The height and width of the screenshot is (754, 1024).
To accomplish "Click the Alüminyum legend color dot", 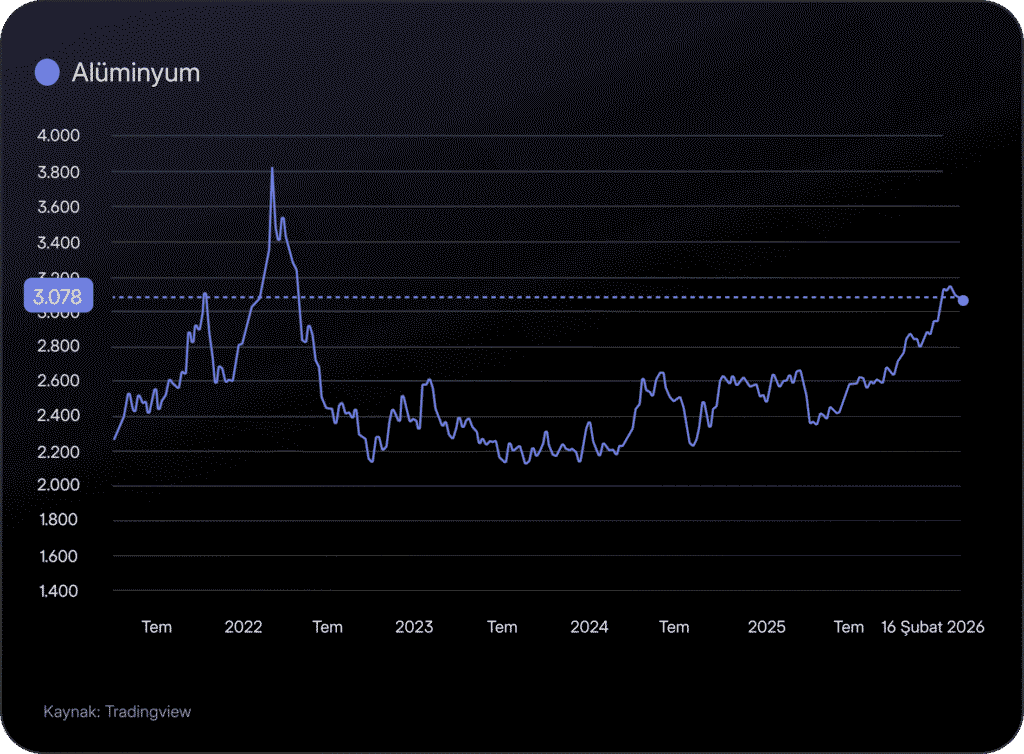I will pos(48,73).
